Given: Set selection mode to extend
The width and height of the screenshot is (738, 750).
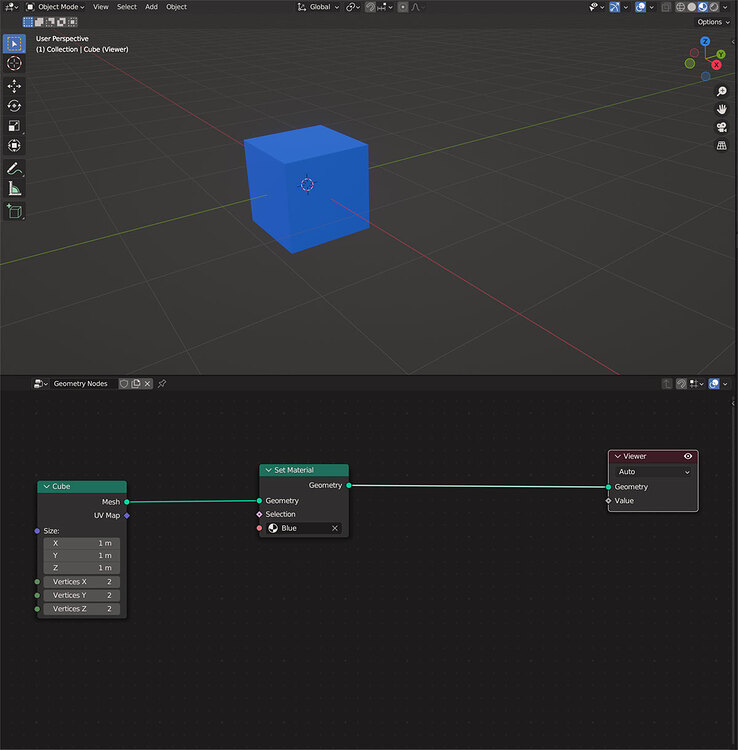Looking at the screenshot, I should click(39, 22).
